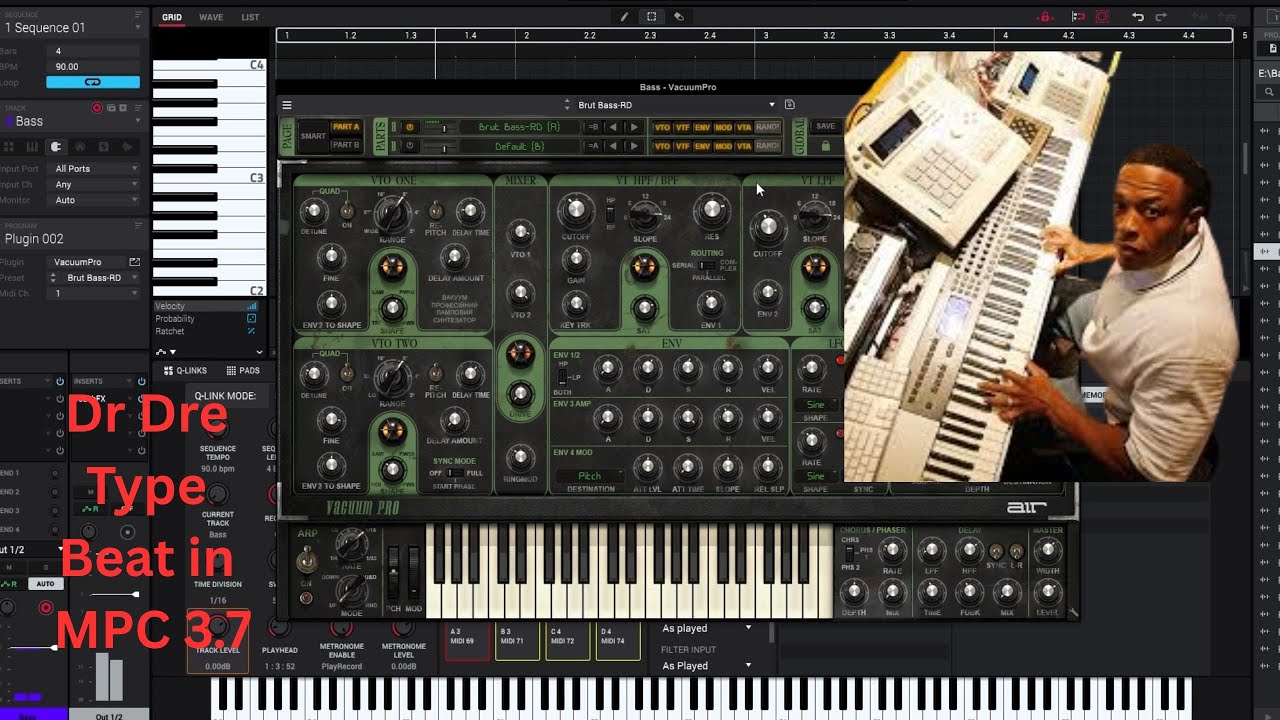Open the Brut Bass-RD preset dropdown in plugin header

coord(771,105)
